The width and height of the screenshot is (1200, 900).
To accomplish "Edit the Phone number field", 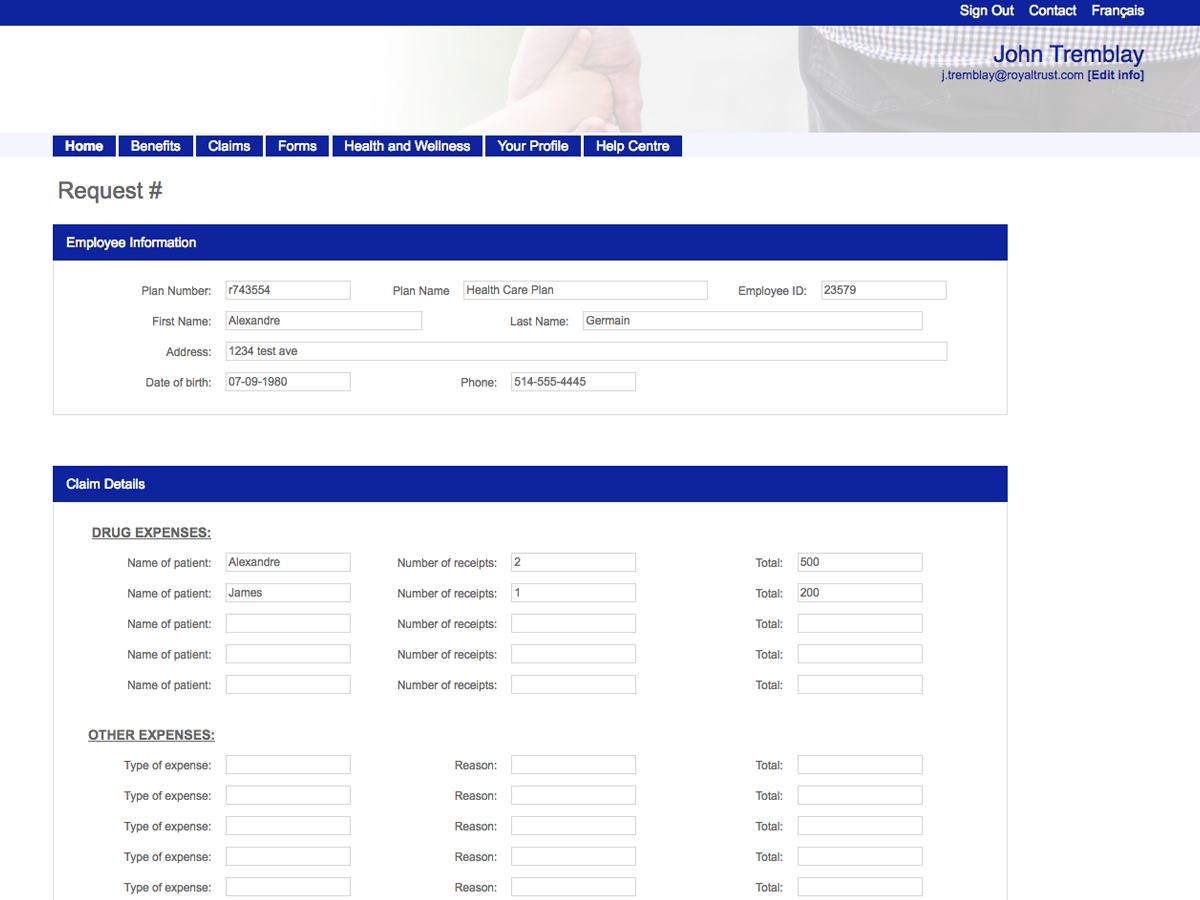I will point(573,381).
